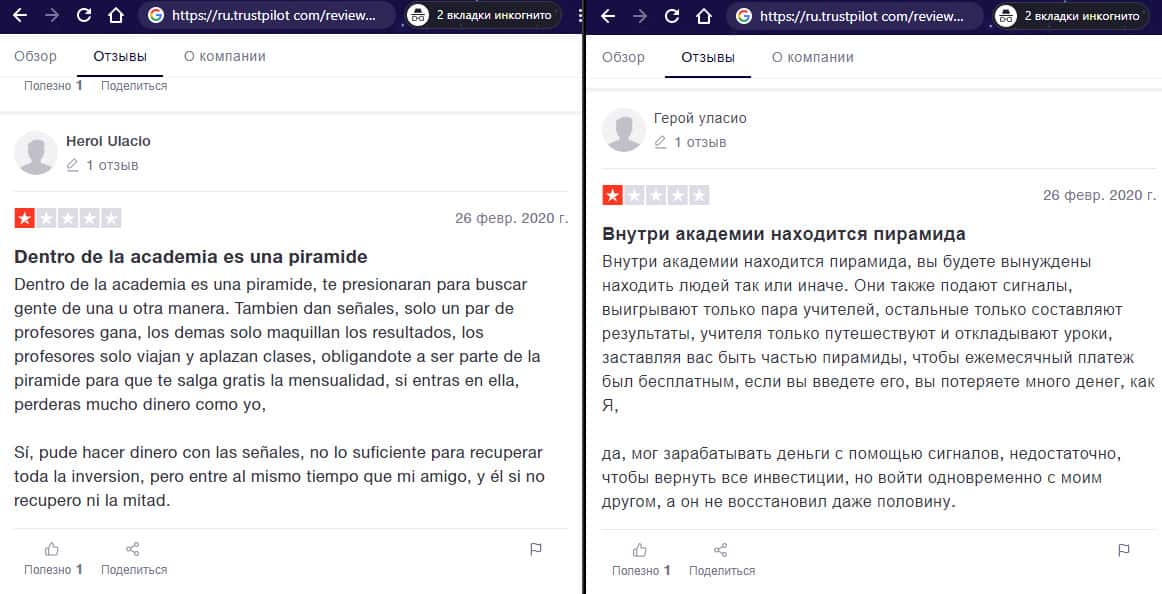Viewport: 1162px width, 594px height.
Task: Click the Поделиться share label under the Russian review
Action: point(721,571)
